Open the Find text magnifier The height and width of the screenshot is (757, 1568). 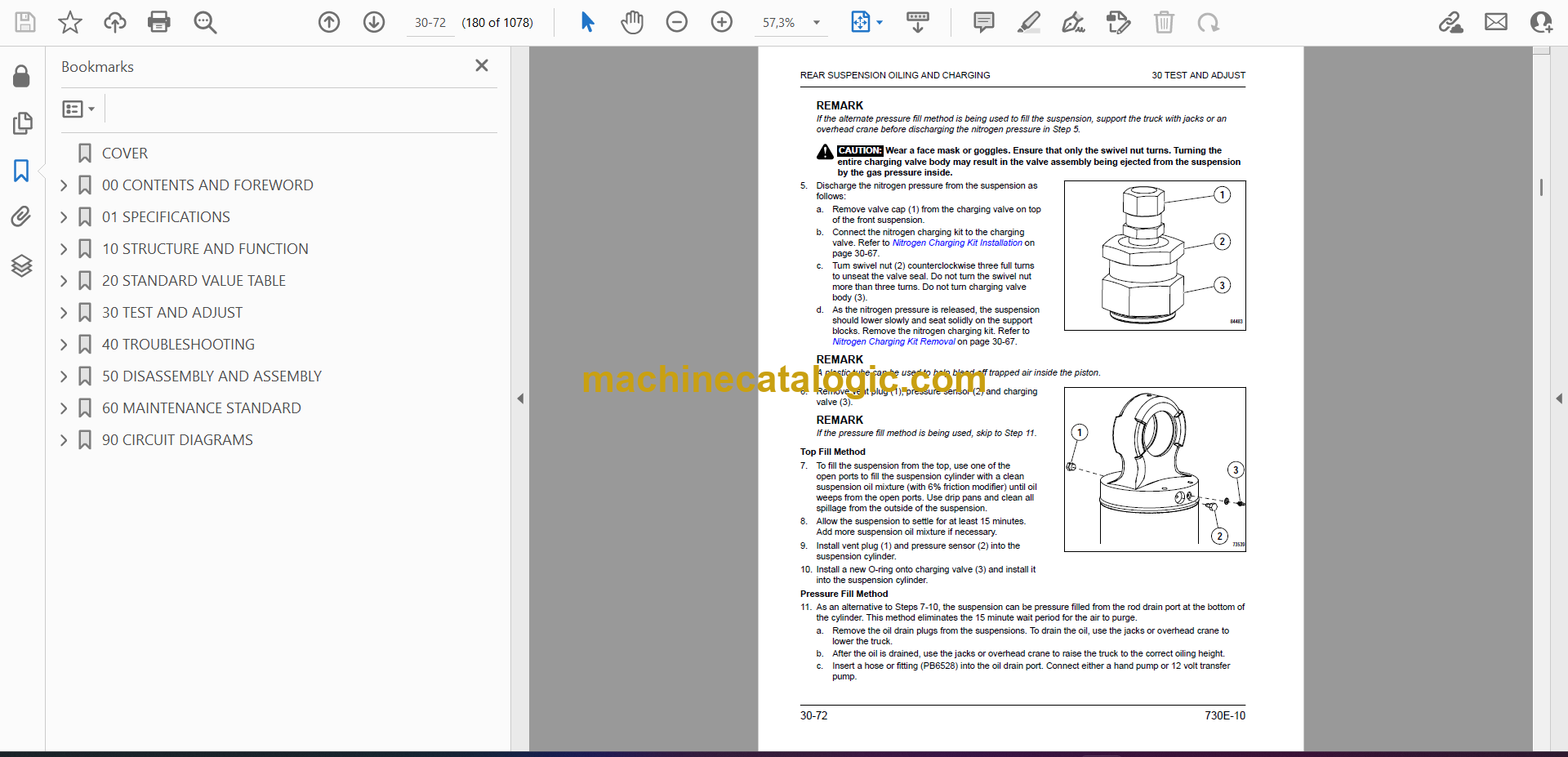pyautogui.click(x=205, y=22)
